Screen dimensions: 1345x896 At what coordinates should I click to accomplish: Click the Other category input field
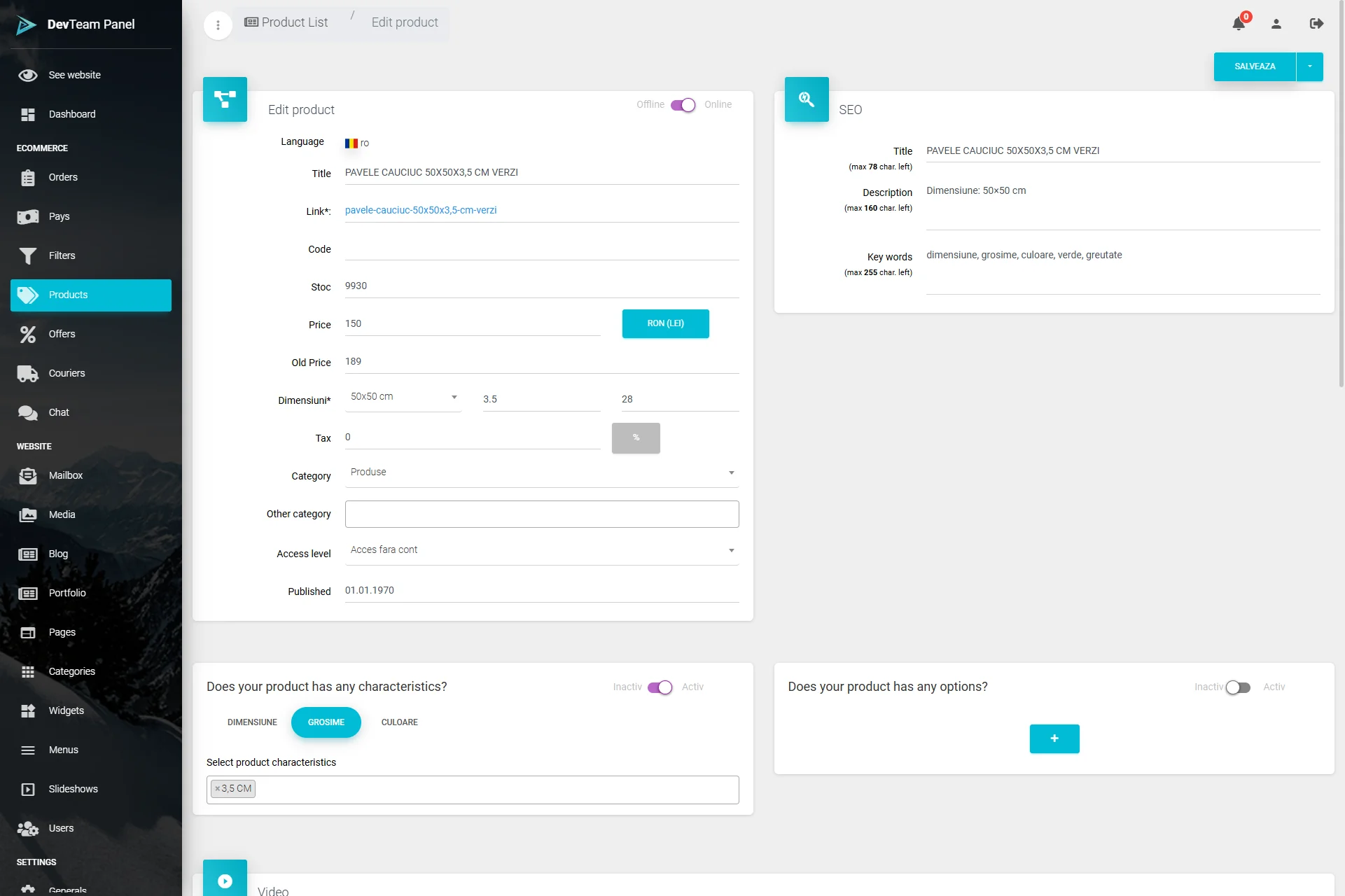coord(542,514)
